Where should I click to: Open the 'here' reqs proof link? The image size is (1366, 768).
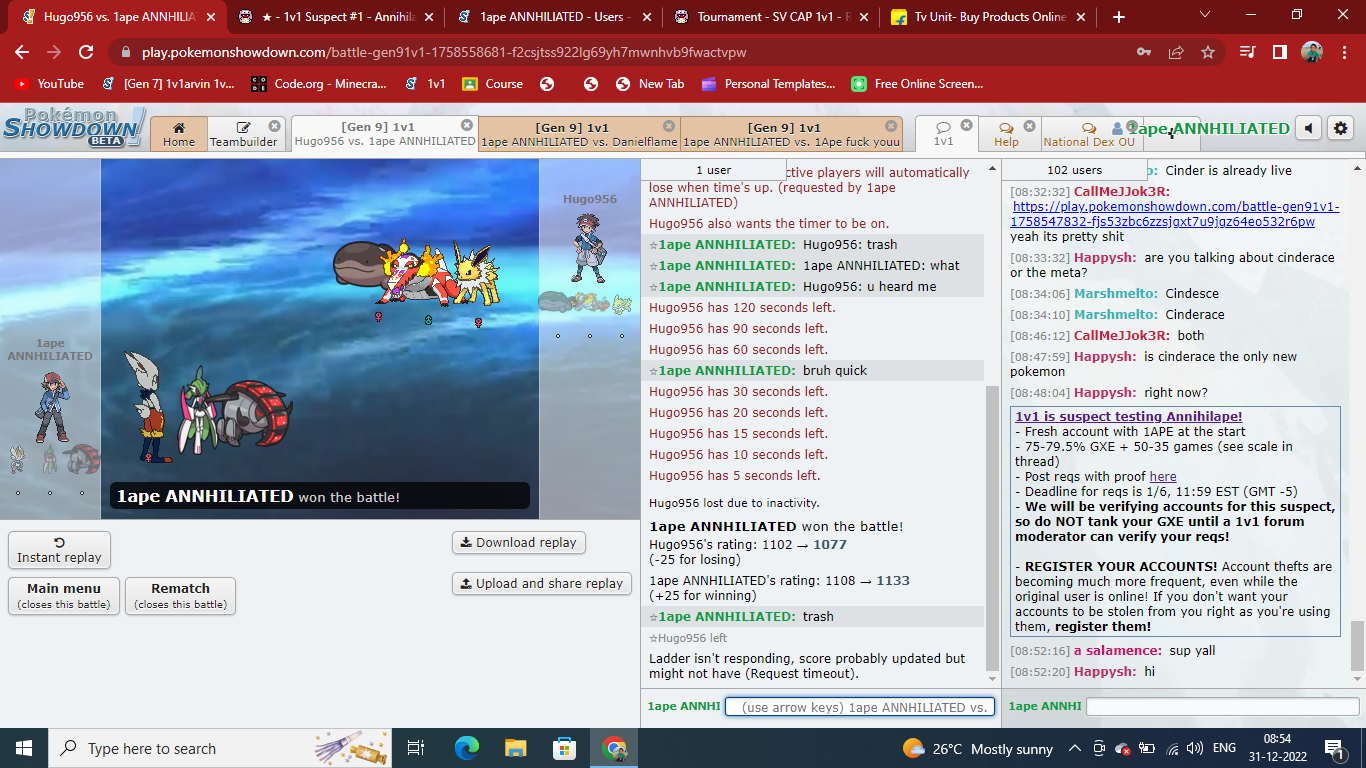tap(1162, 476)
